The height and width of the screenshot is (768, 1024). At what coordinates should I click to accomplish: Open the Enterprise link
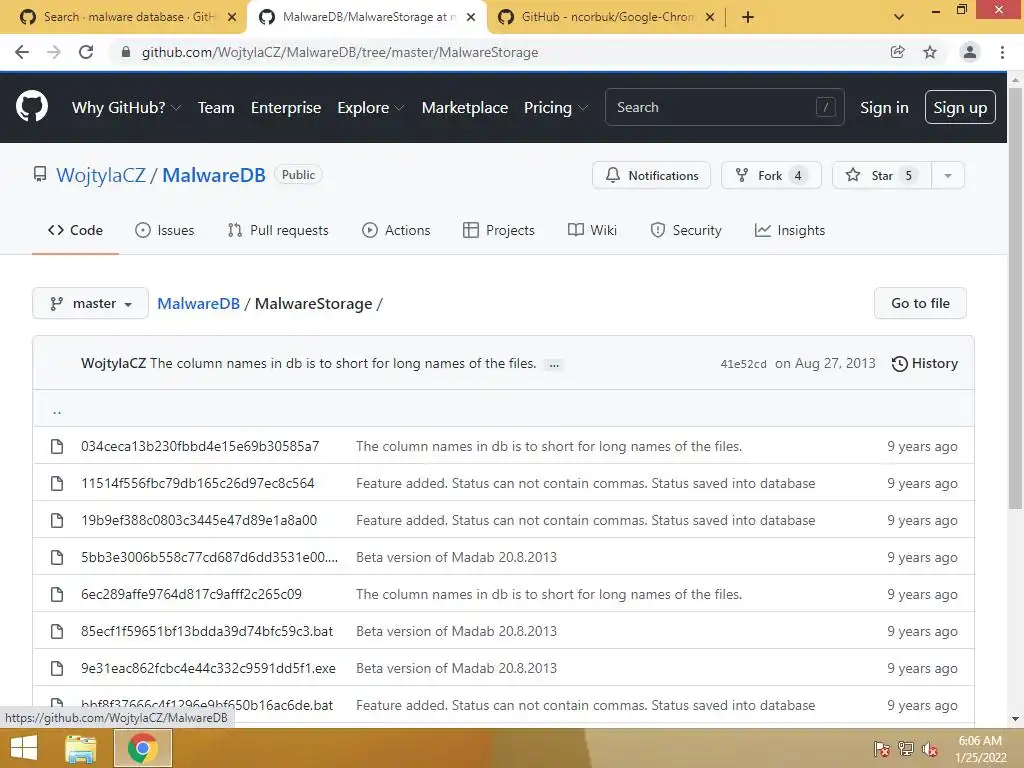(x=286, y=107)
